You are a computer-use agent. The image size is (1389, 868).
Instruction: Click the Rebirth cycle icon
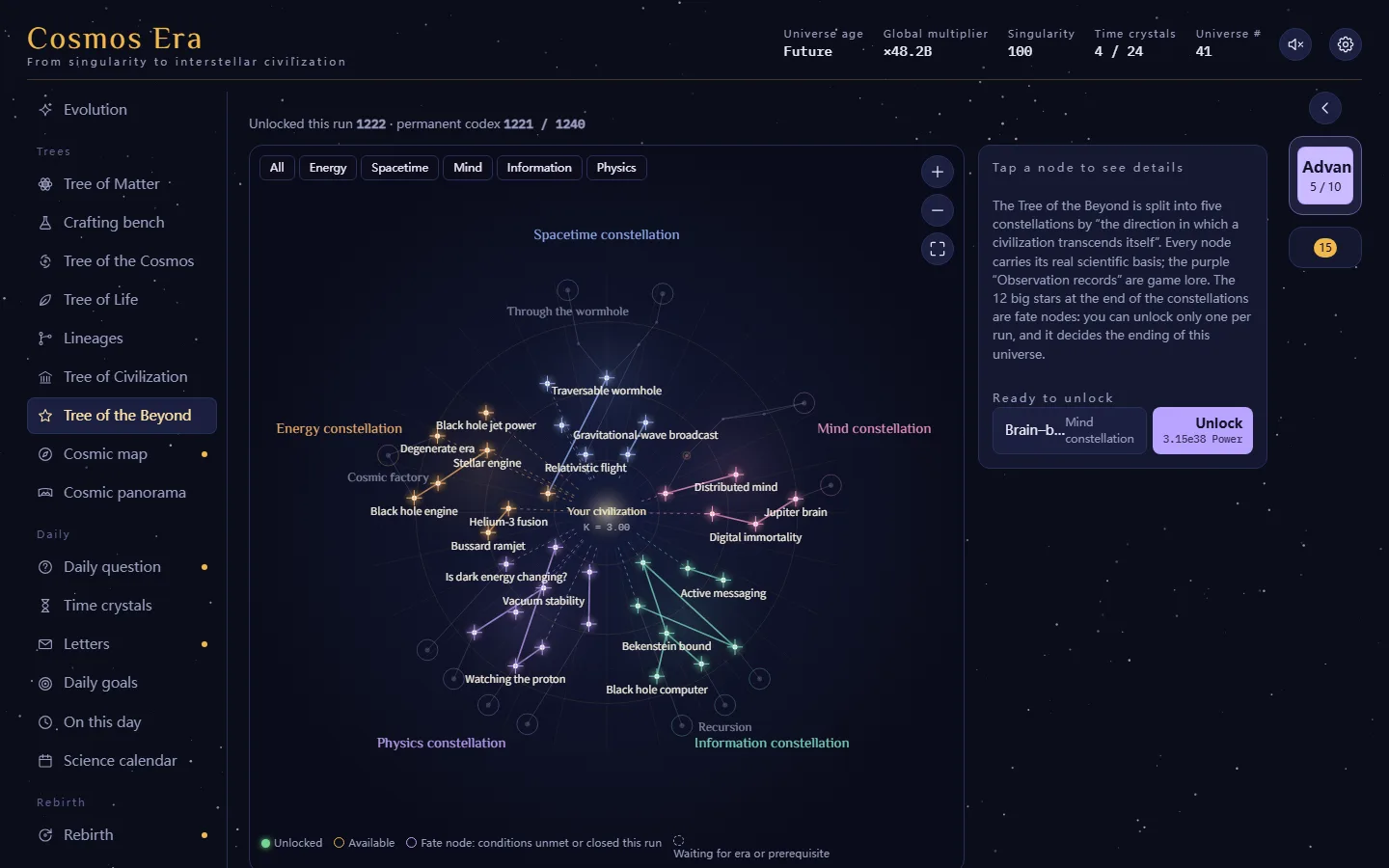point(45,835)
